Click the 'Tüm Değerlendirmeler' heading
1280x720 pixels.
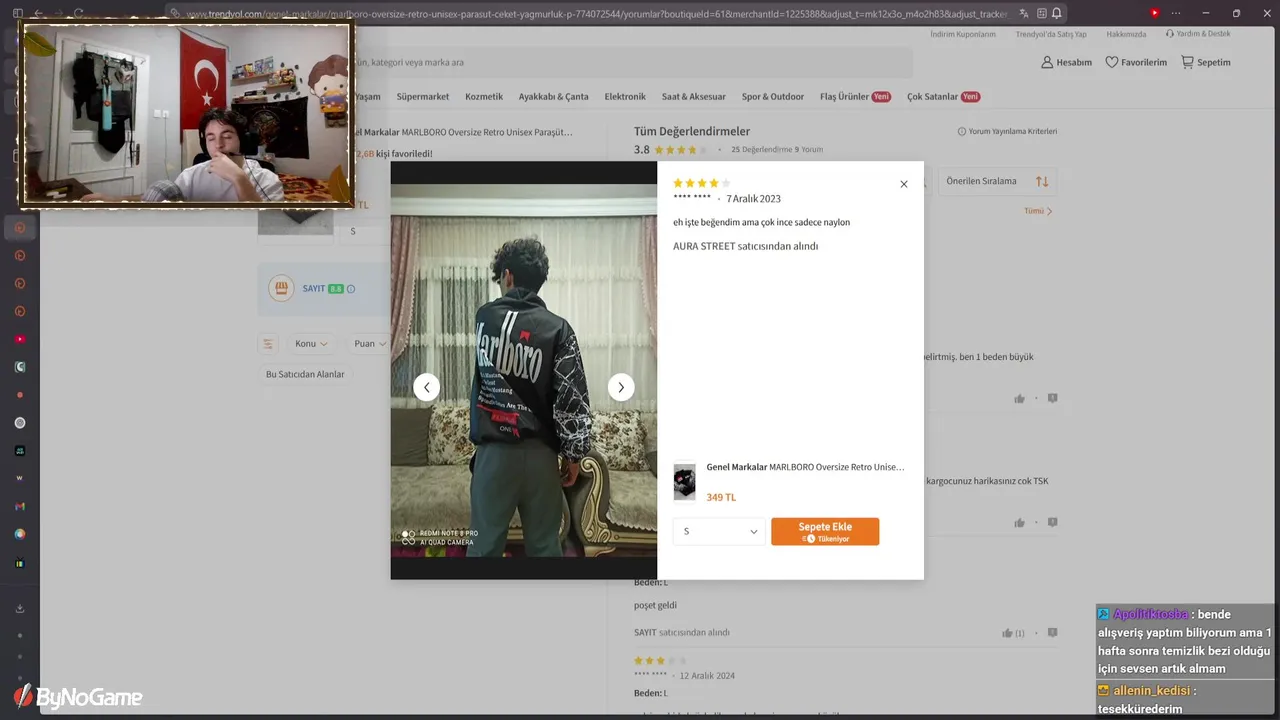(692, 131)
